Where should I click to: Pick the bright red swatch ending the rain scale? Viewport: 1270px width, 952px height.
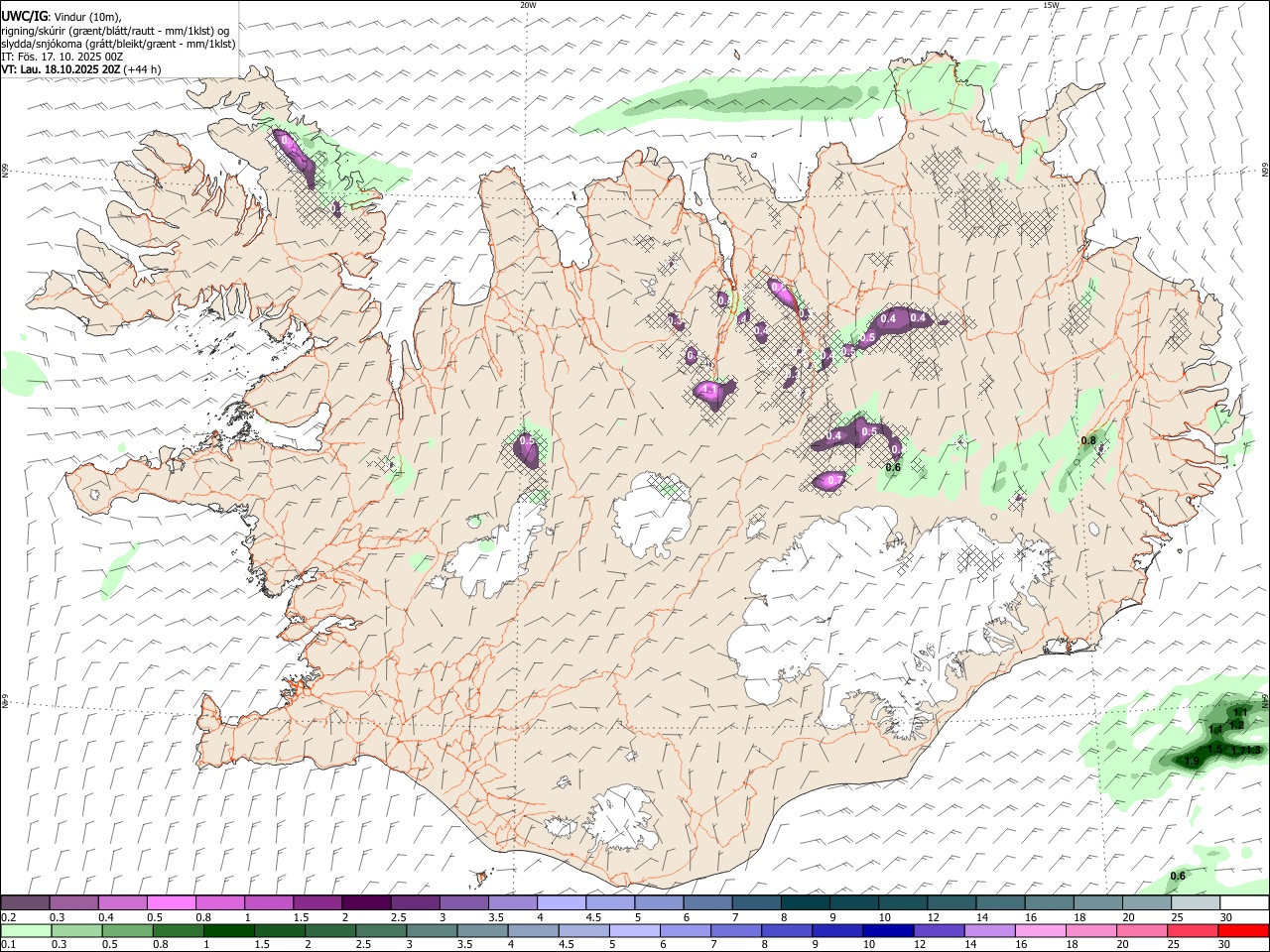(x=1244, y=931)
